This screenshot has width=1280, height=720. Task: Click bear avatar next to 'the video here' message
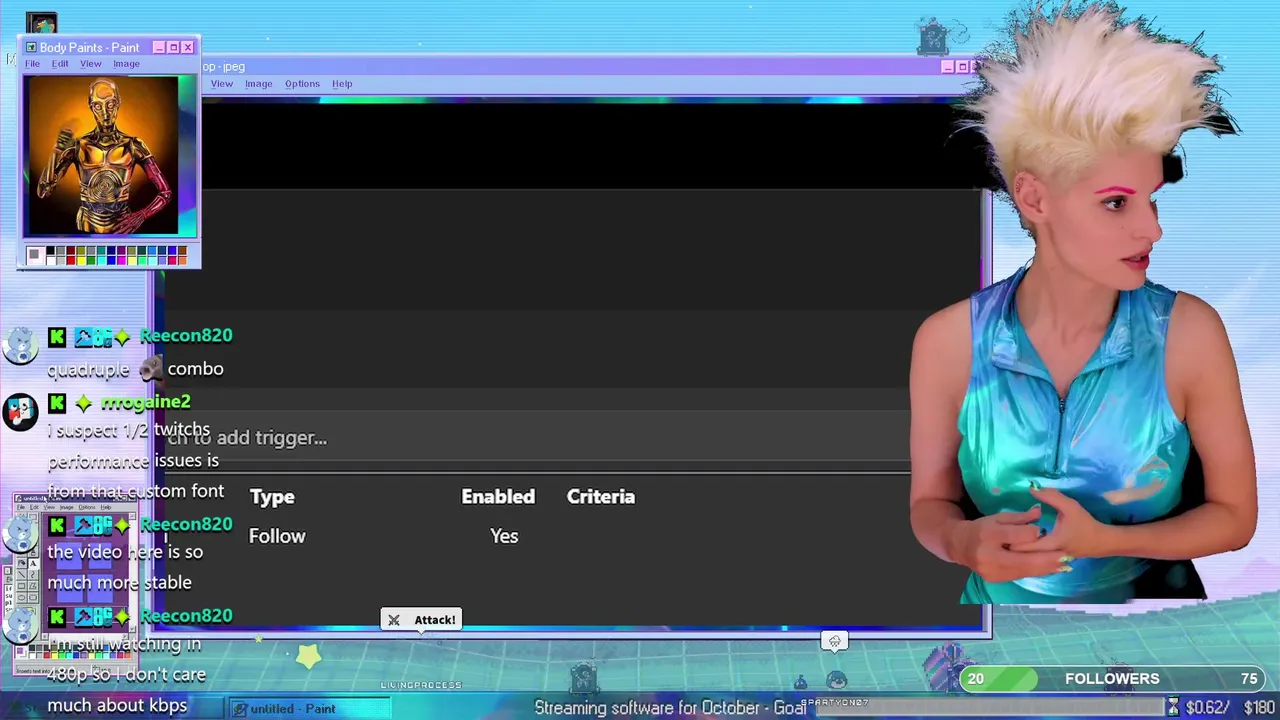click(20, 534)
